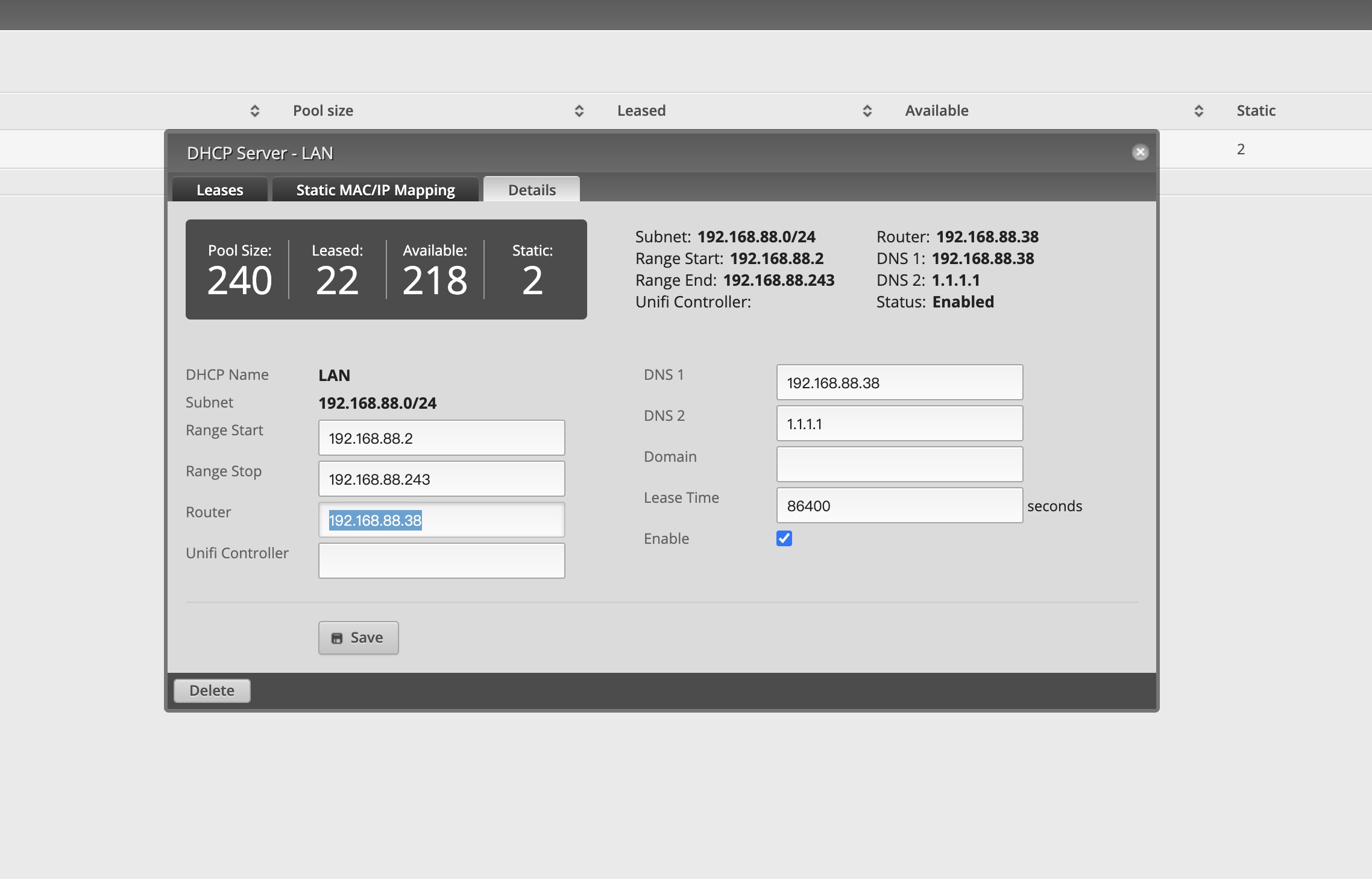This screenshot has height=879, width=1372.
Task: Click the Unifi Controller input field
Action: click(x=442, y=561)
